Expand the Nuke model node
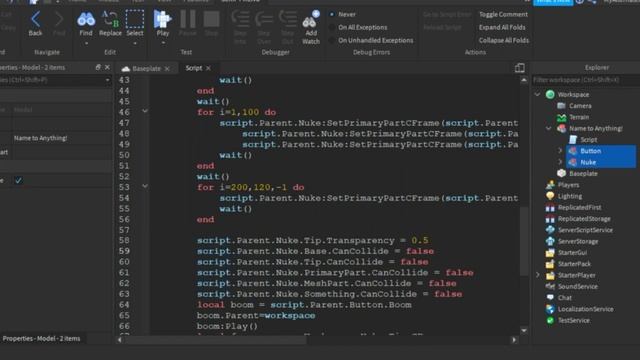640x360 pixels. [560, 162]
